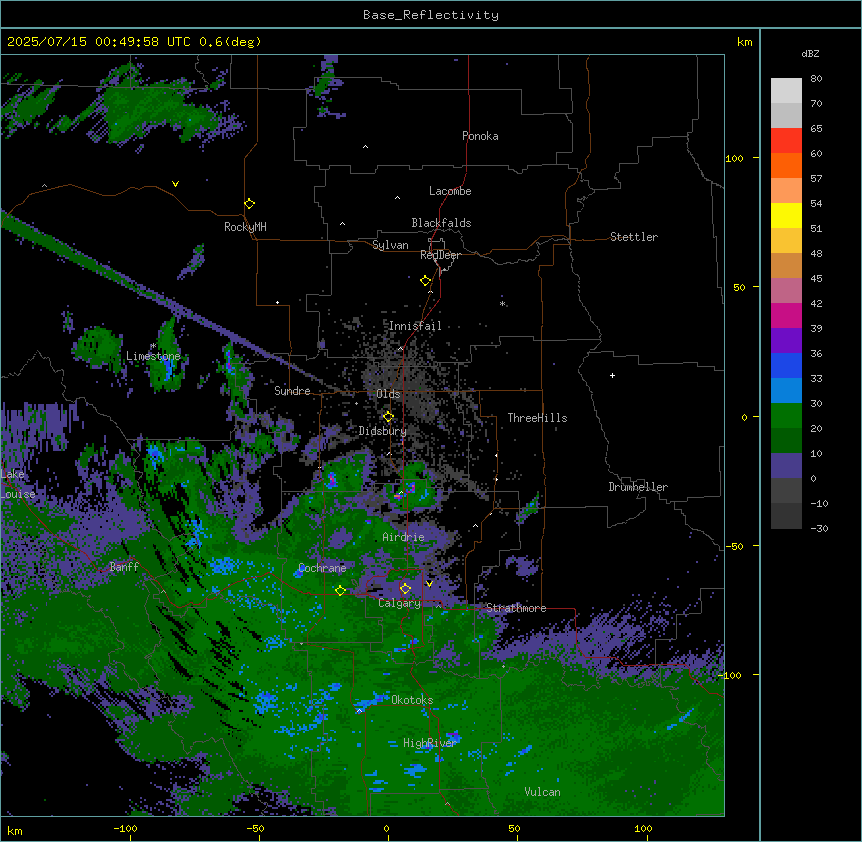
Task: Pick the green 30 dBZ legend color
Action: (786, 416)
